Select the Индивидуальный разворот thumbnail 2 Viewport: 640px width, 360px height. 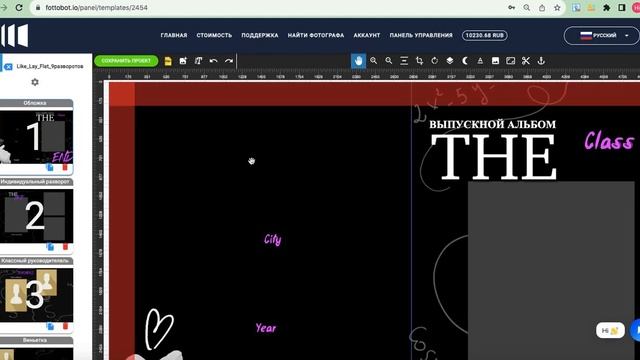point(36,216)
